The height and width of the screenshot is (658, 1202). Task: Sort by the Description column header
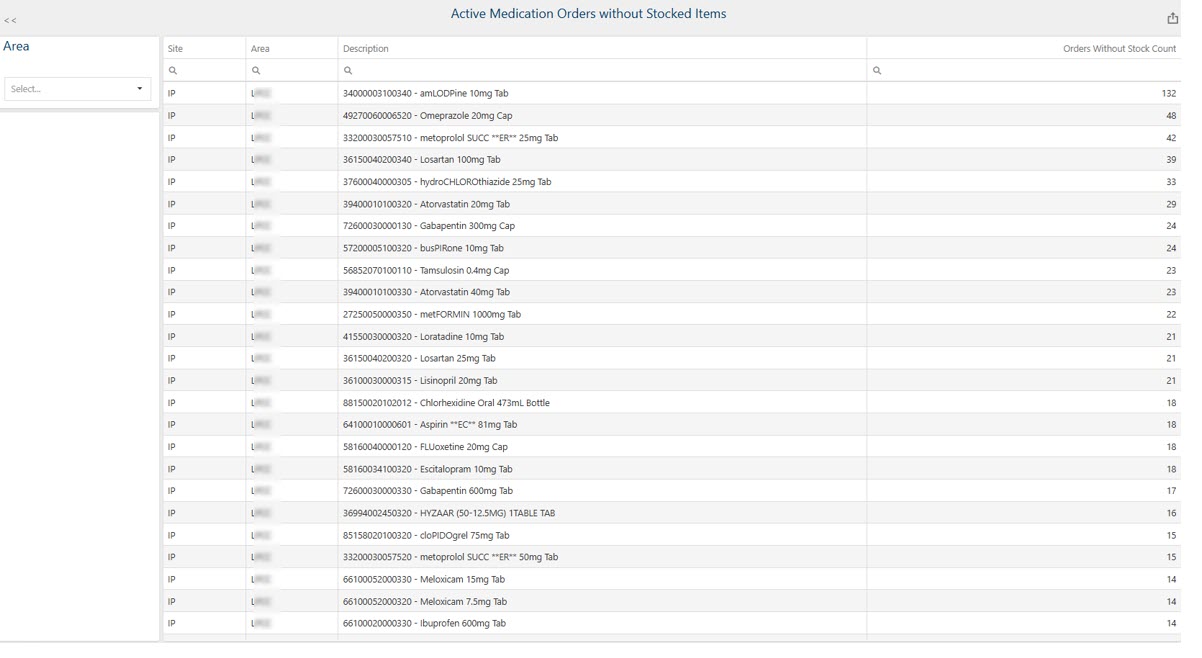tap(366, 49)
